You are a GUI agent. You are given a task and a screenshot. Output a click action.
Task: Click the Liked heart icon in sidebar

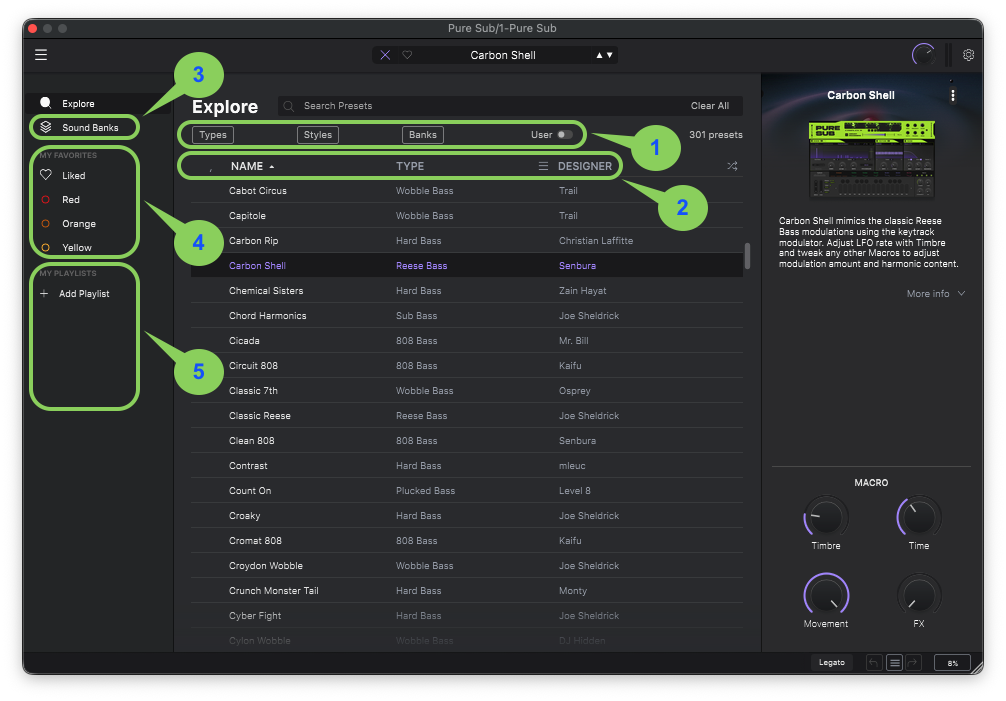point(46,175)
